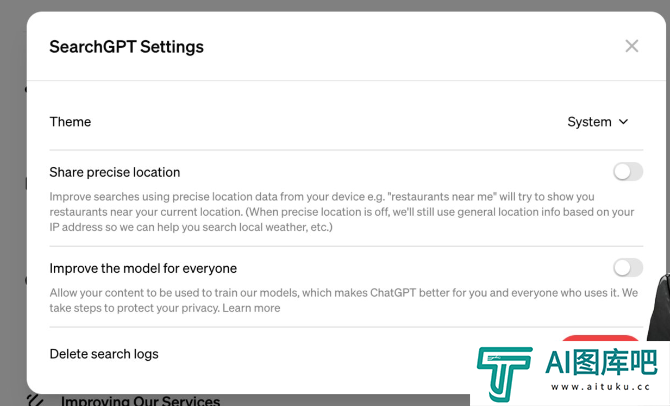Screen dimensions: 670x406
Task: Click the precise location description text
Action: pos(340,212)
